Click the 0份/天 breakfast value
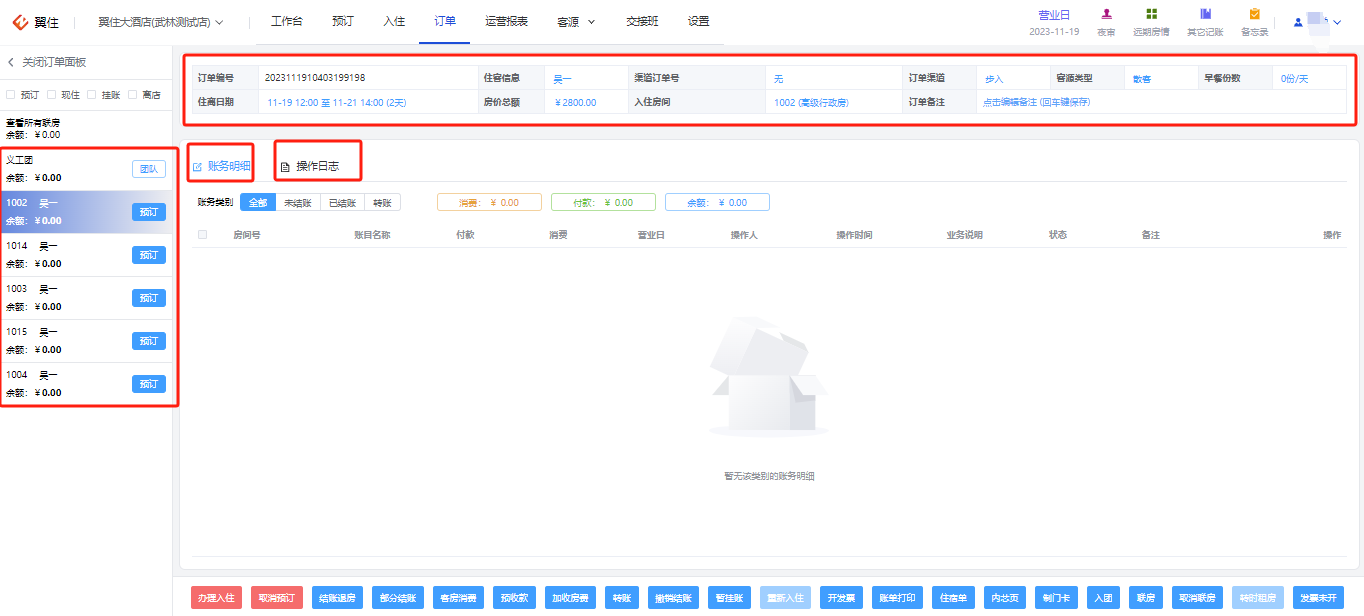 tap(1294, 78)
